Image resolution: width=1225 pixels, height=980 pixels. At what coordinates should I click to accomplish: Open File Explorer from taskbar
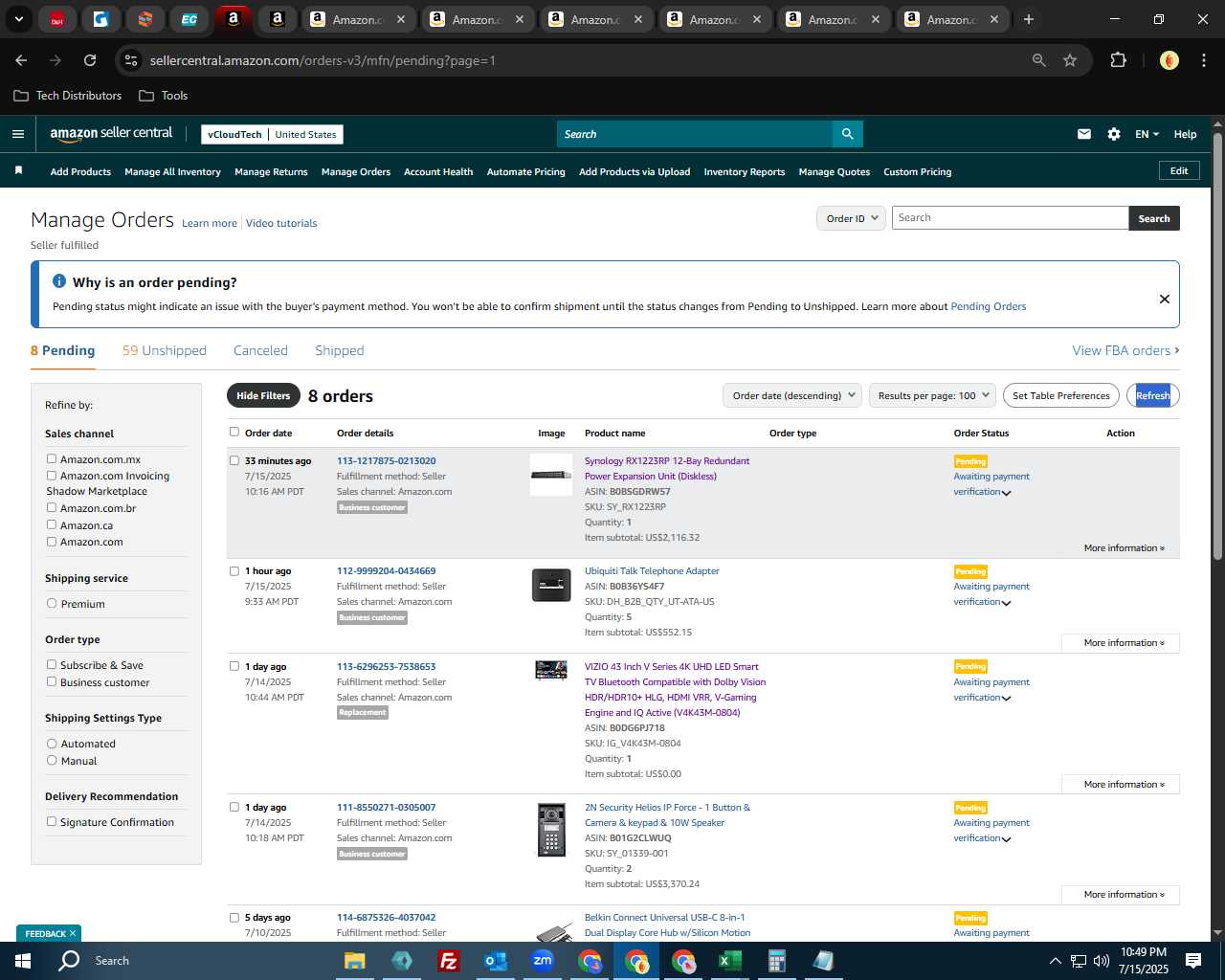point(355,961)
